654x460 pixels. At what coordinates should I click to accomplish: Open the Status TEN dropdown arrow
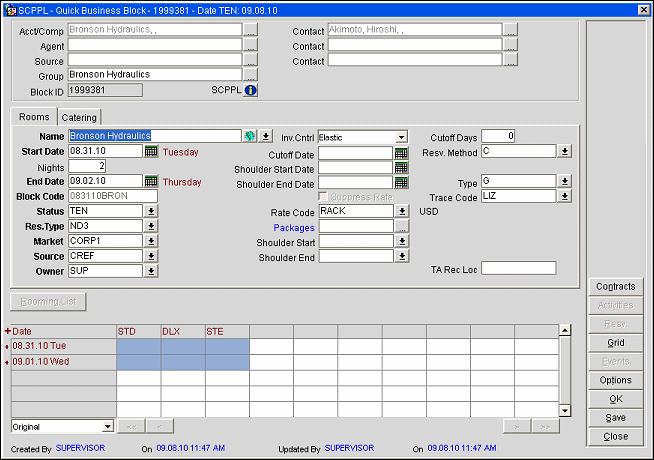[150, 211]
